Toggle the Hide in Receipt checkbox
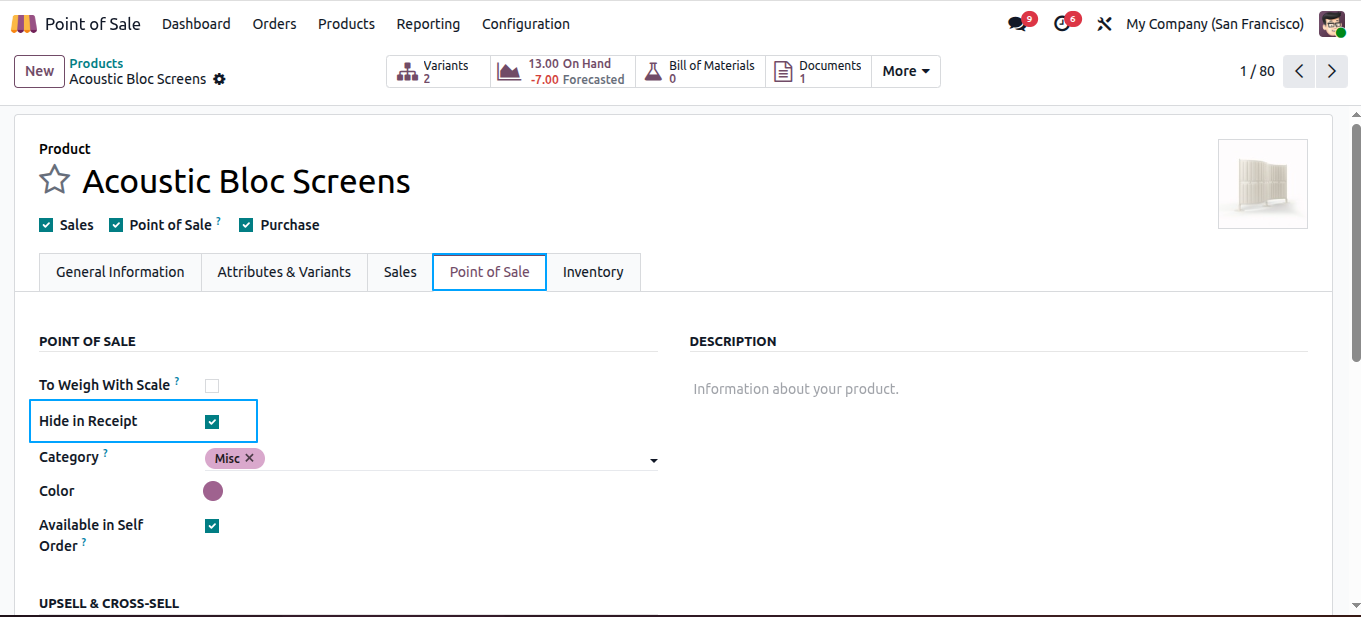This screenshot has width=1361, height=617. tap(212, 422)
